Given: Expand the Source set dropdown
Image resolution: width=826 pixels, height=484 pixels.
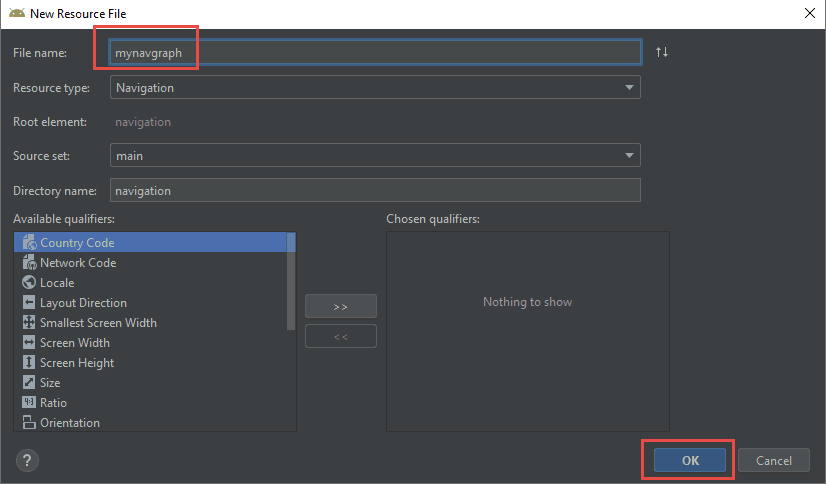Looking at the screenshot, I should click(x=629, y=156).
